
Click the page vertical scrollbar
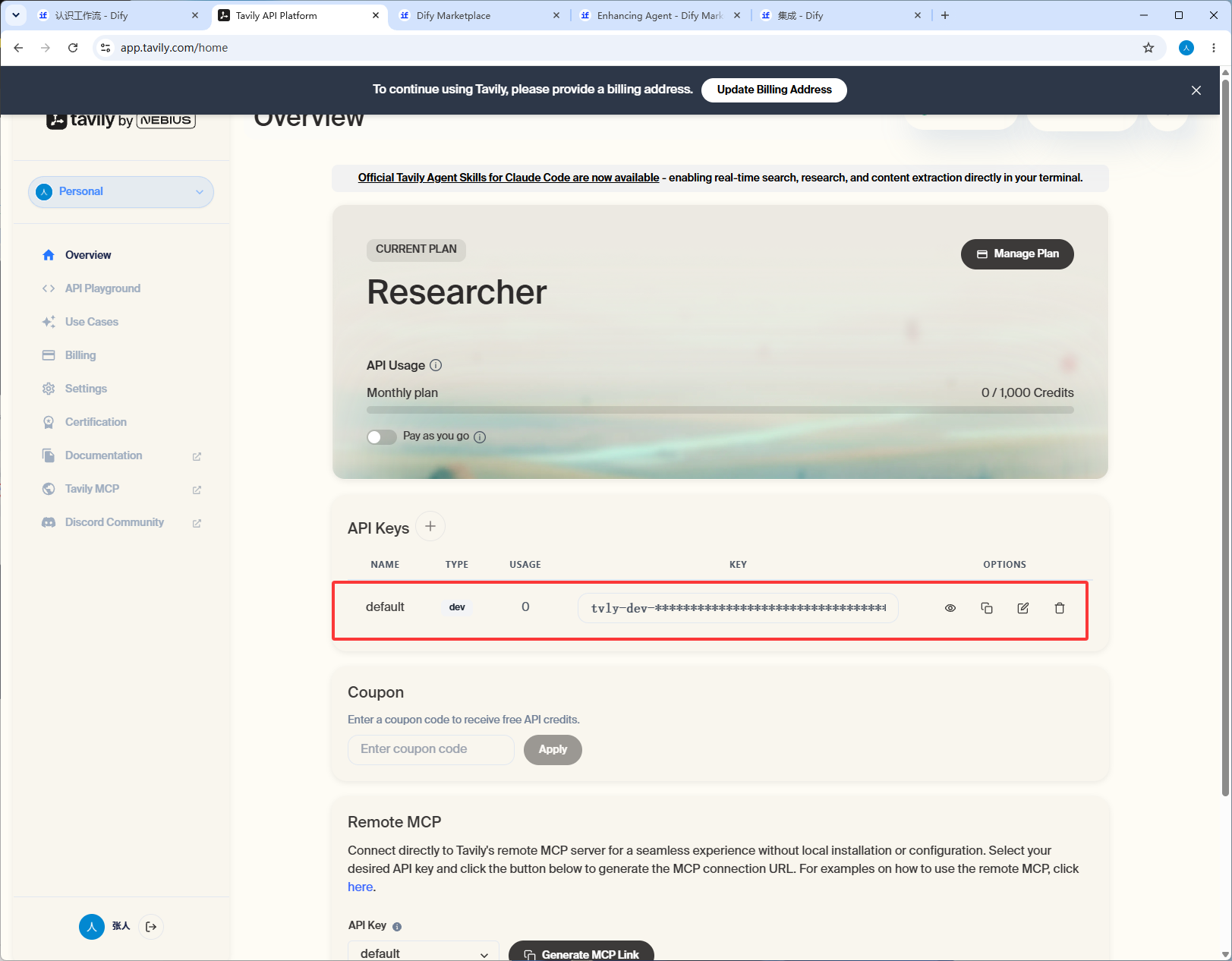[1225, 436]
